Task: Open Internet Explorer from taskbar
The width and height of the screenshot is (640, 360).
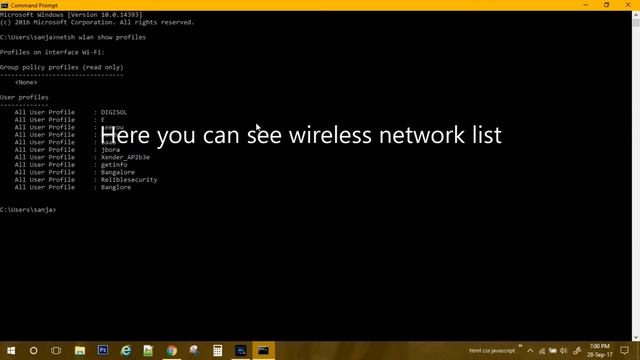Action: pos(126,351)
